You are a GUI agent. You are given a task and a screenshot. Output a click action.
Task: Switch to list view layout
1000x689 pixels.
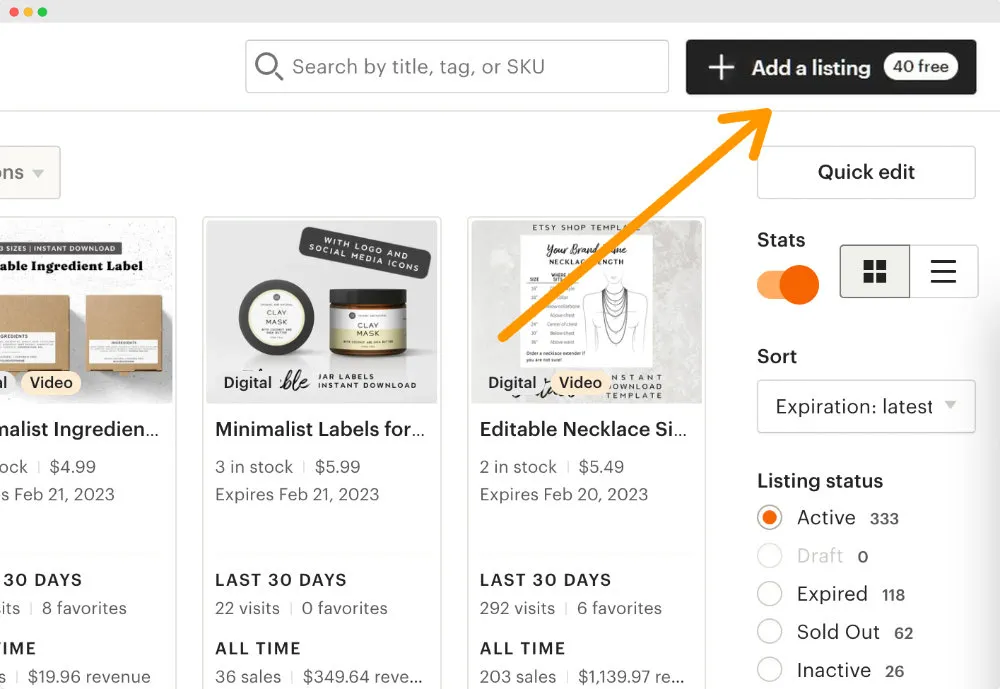[x=943, y=271]
